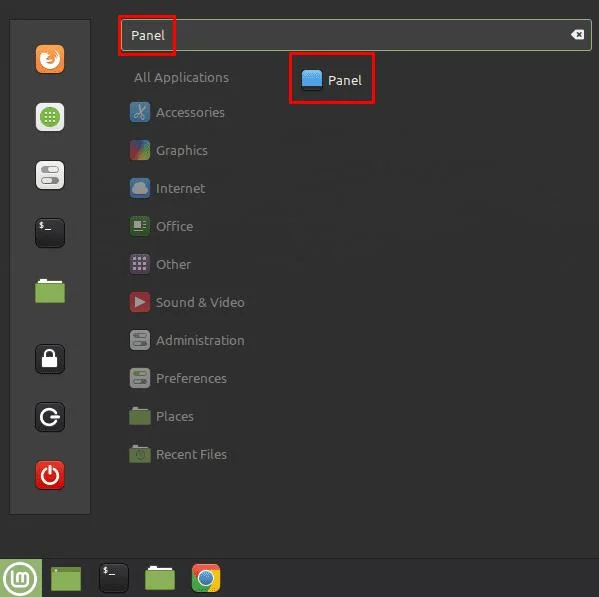Select the Sound & Video category
Screen dimensions: 599x597
(187, 303)
